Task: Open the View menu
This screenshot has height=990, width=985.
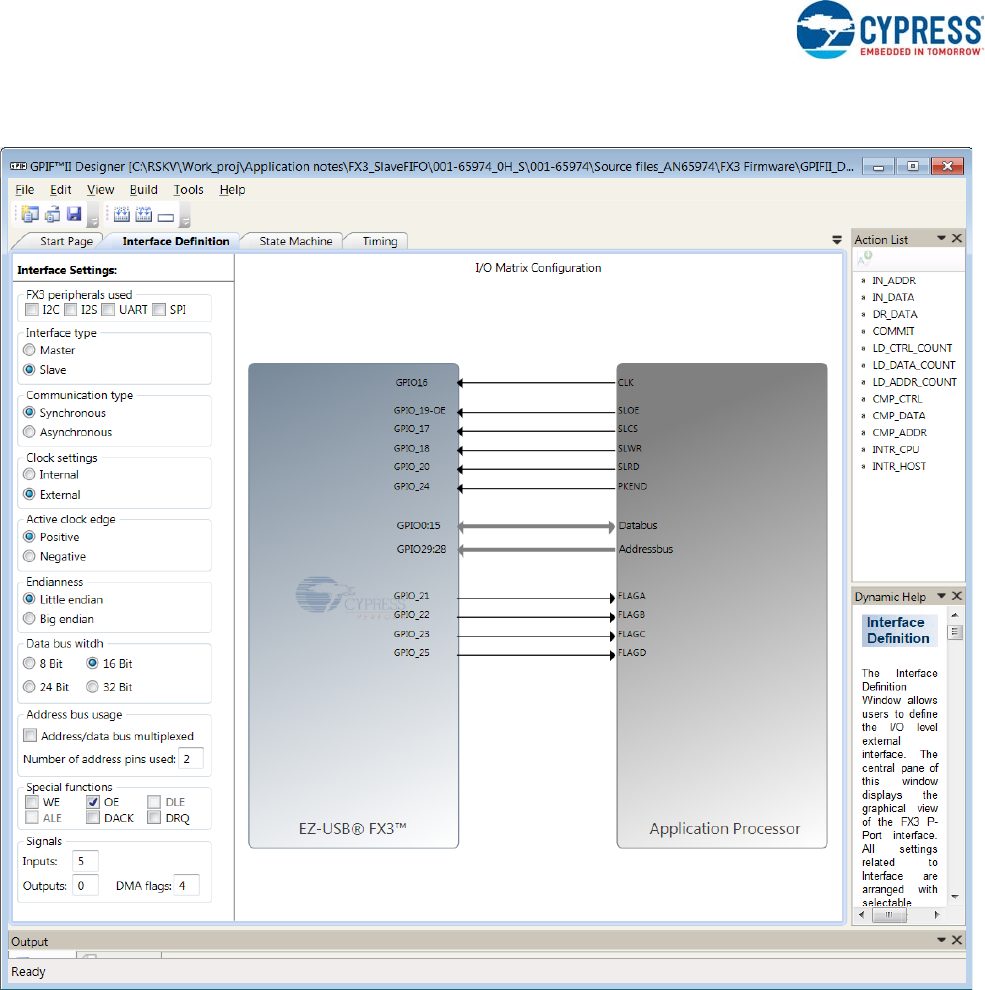Action: point(100,189)
